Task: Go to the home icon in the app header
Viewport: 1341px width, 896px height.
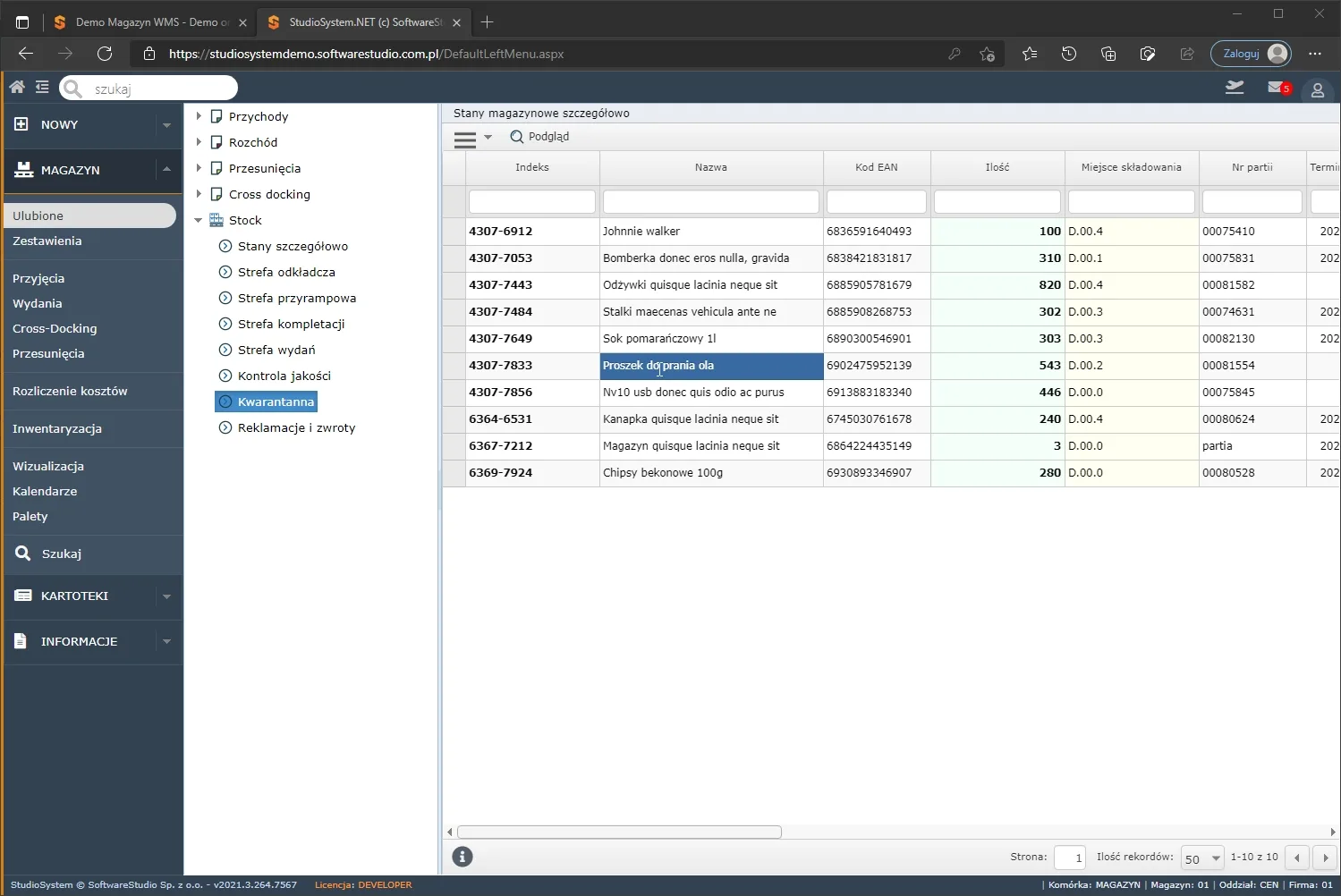Action: tap(17, 87)
